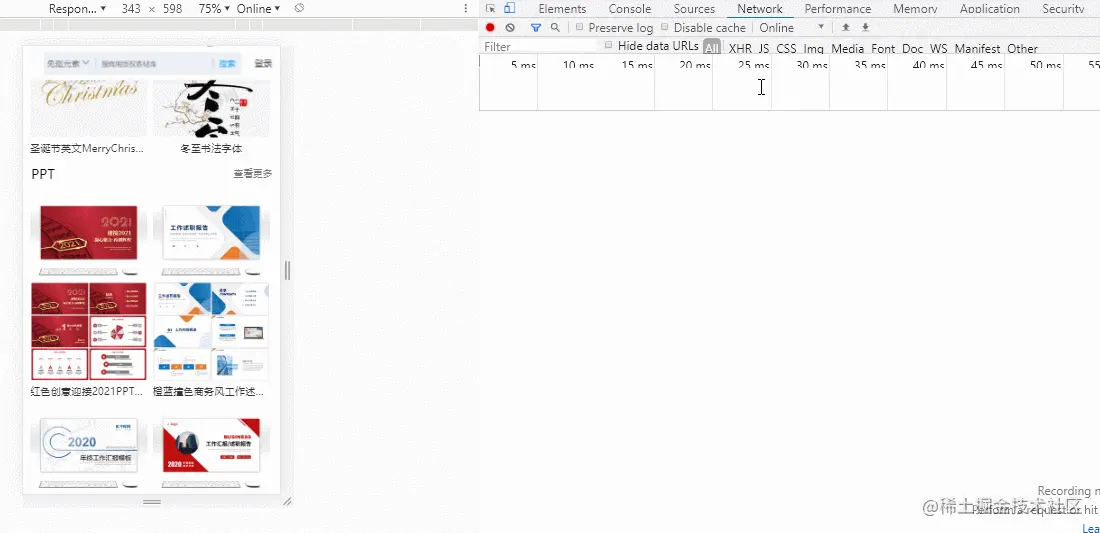
Task: Filter requests by Img
Action: 814,48
